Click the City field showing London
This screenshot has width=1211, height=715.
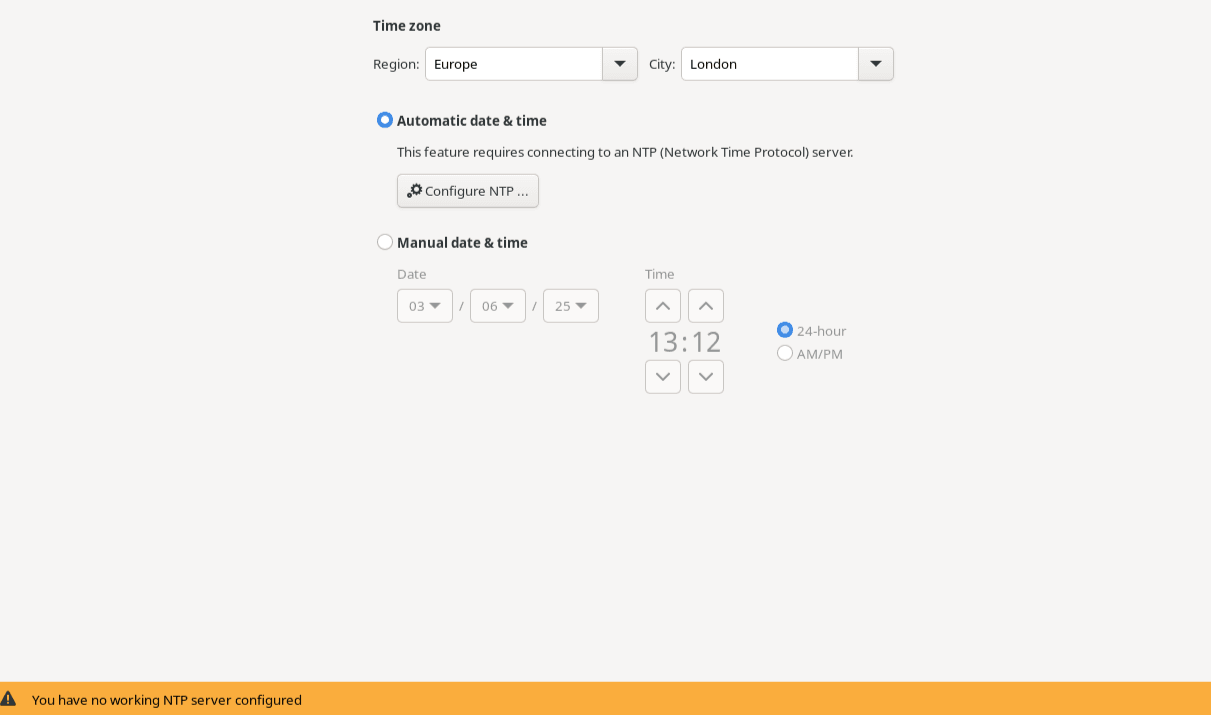pos(770,64)
